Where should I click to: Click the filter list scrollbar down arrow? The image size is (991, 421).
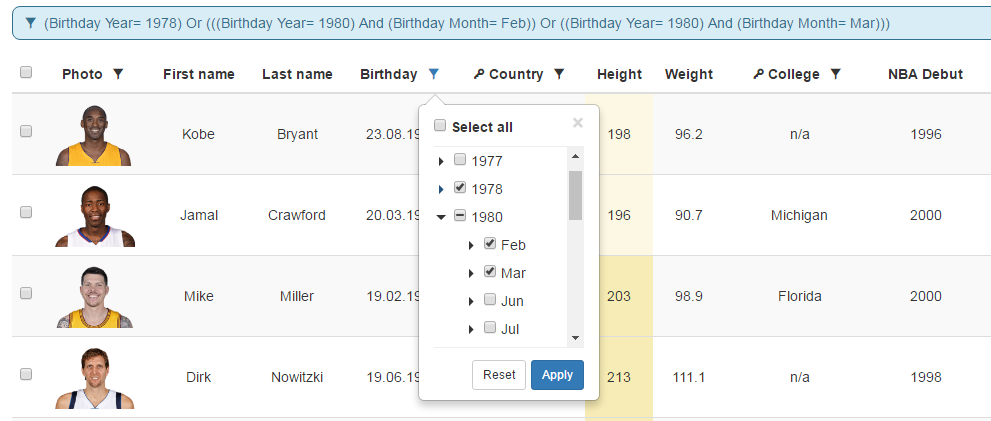tap(575, 339)
